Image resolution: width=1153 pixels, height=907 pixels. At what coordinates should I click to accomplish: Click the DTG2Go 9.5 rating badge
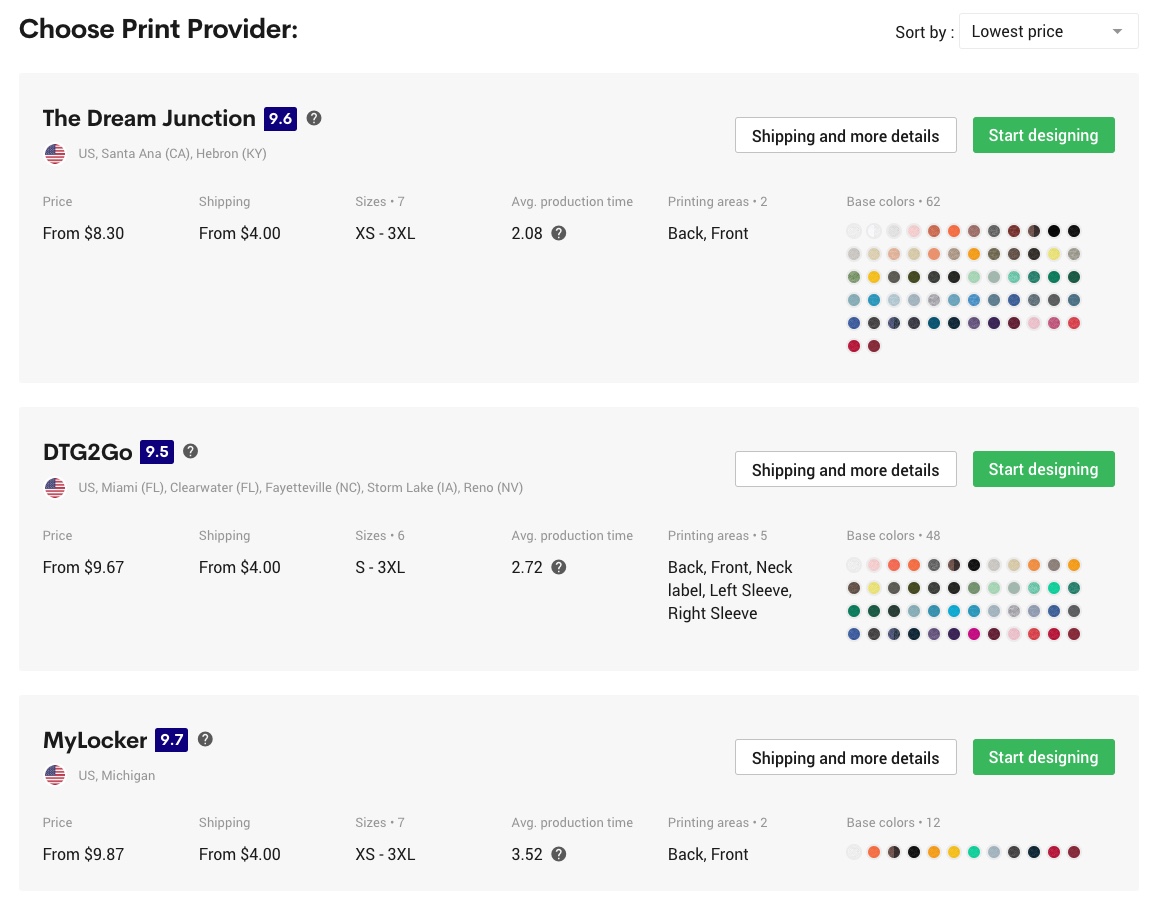tap(157, 452)
